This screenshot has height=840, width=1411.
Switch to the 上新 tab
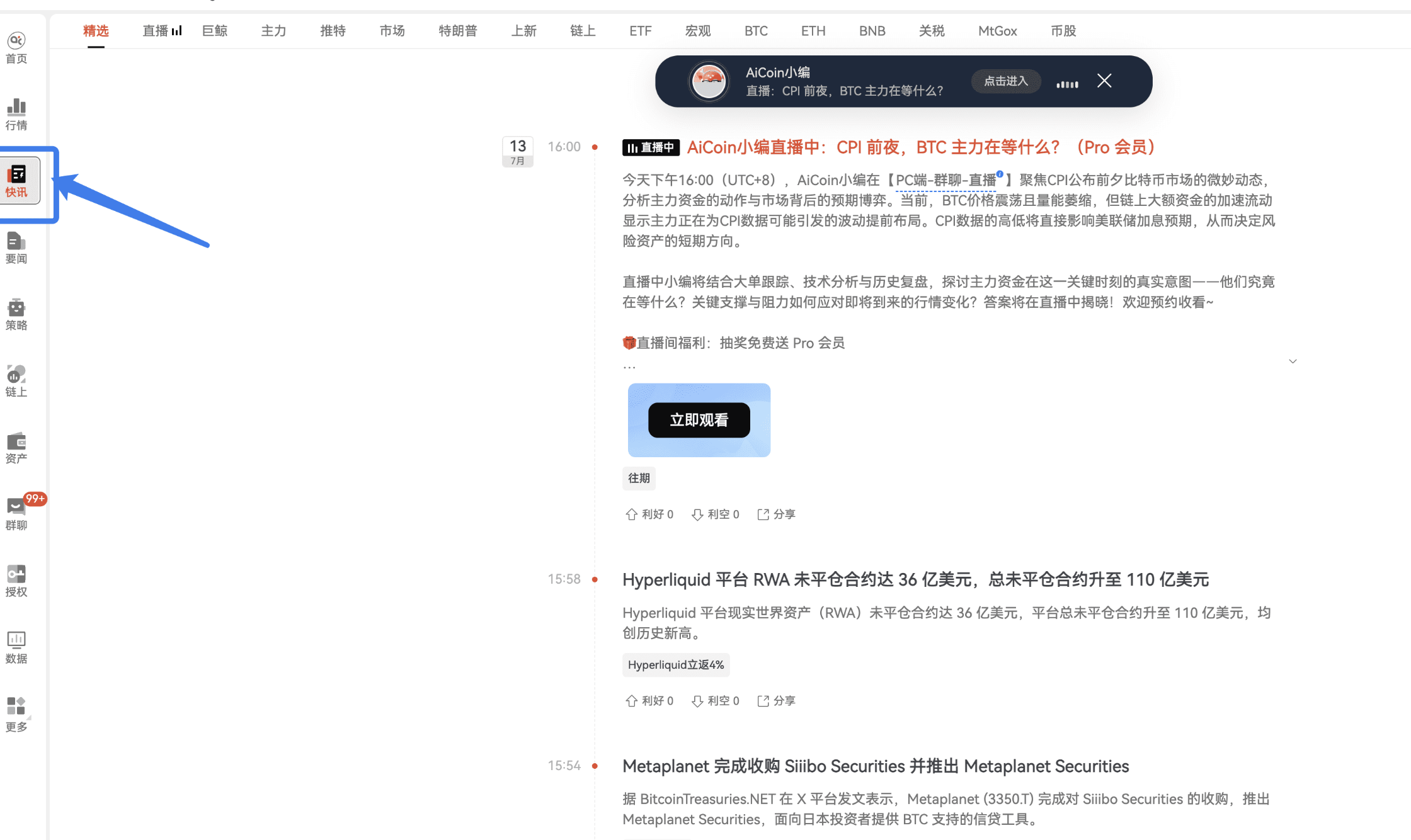523,31
